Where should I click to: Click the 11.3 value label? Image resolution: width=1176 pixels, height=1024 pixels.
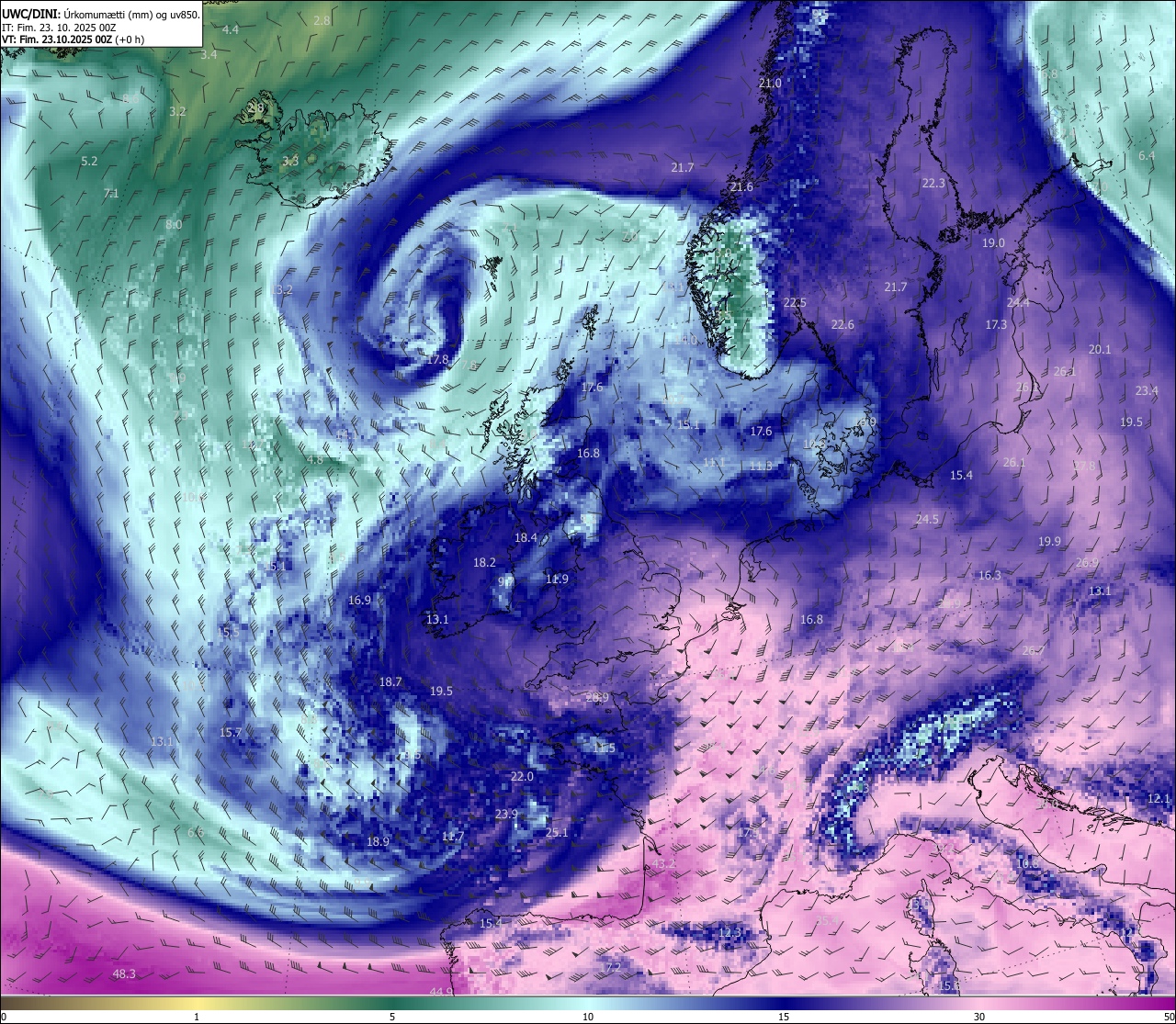(761, 467)
